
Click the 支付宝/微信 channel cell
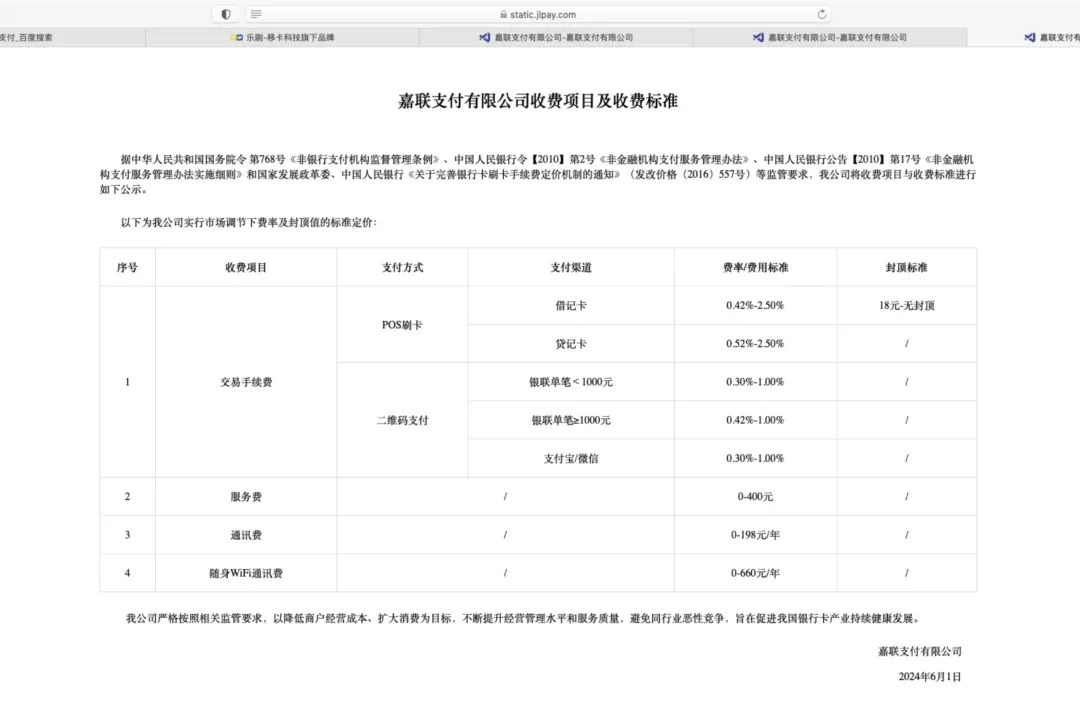[570, 458]
